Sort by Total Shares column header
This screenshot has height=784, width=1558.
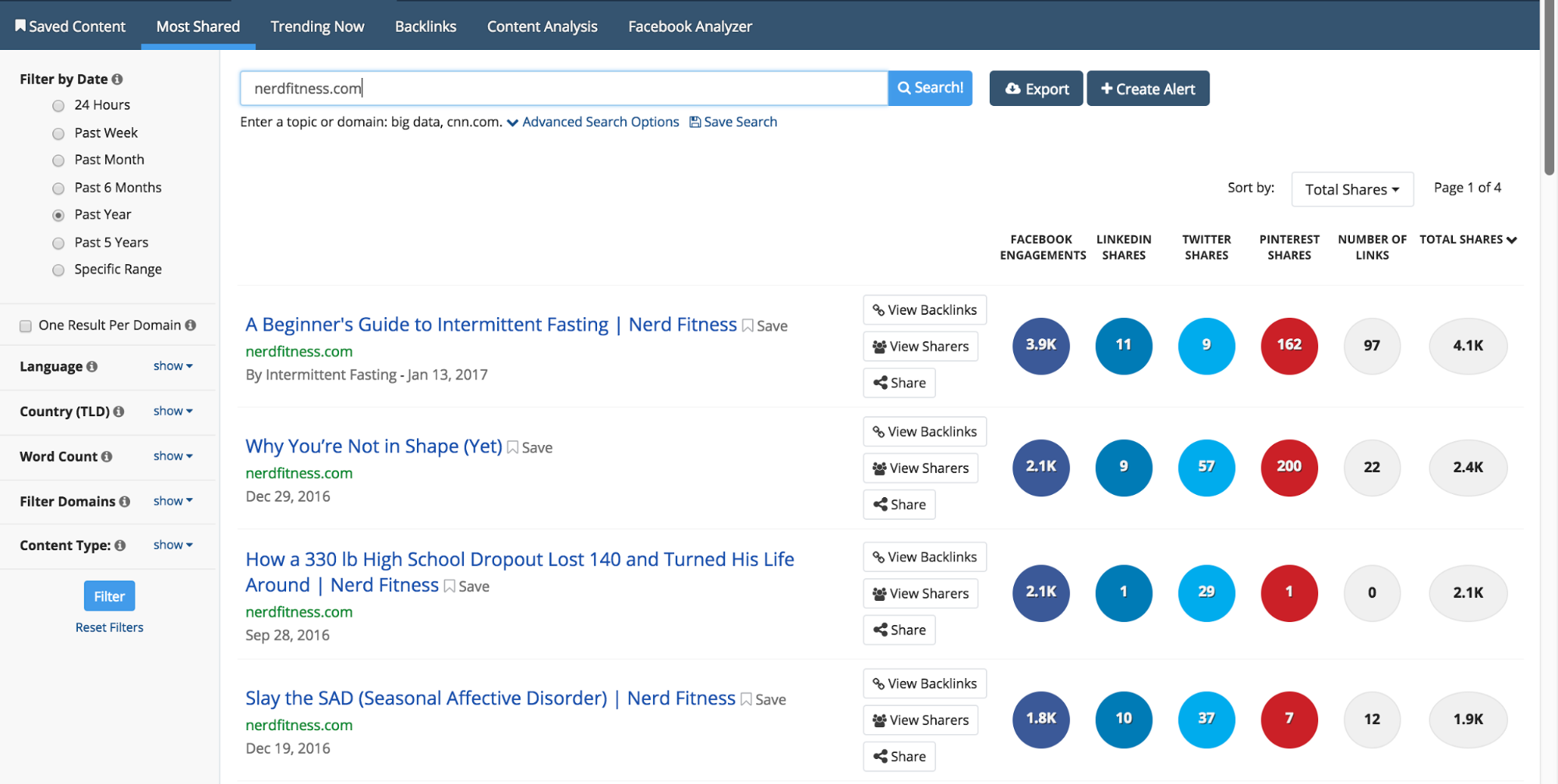point(1468,239)
